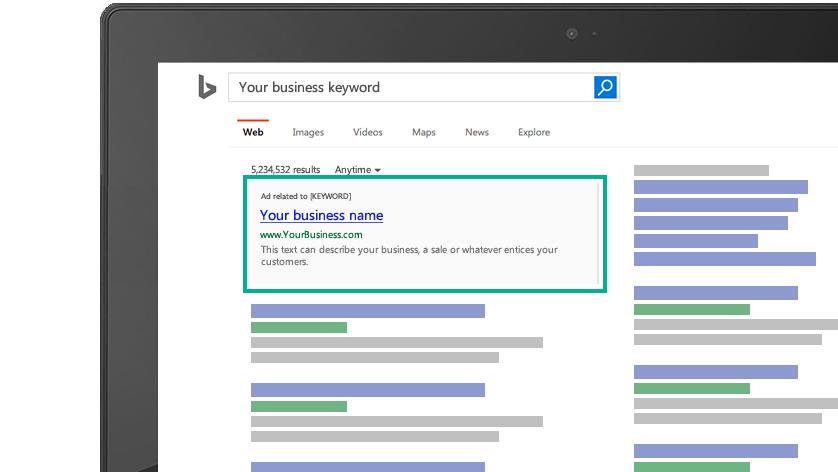838x472 pixels.
Task: Click the 'Ad related to [KEYWORD]' label
Action: point(306,196)
